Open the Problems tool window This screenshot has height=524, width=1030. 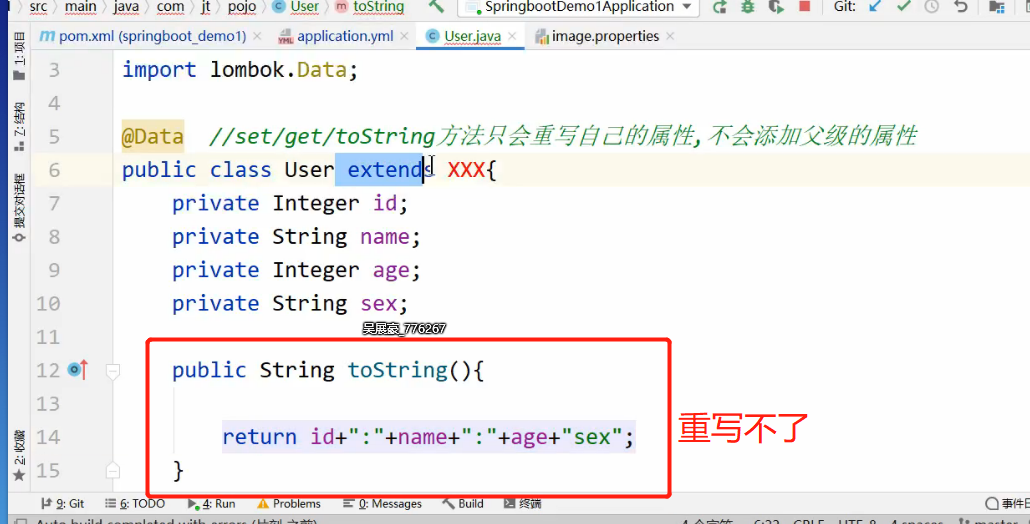click(x=289, y=504)
